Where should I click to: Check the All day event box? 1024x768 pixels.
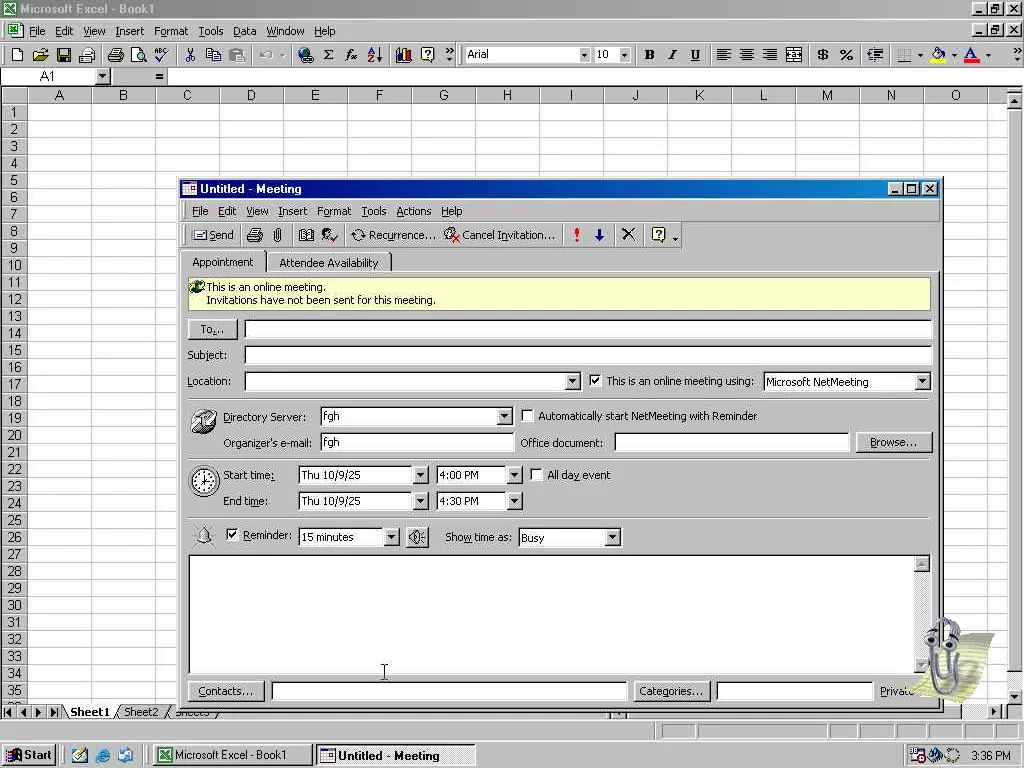tap(536, 475)
